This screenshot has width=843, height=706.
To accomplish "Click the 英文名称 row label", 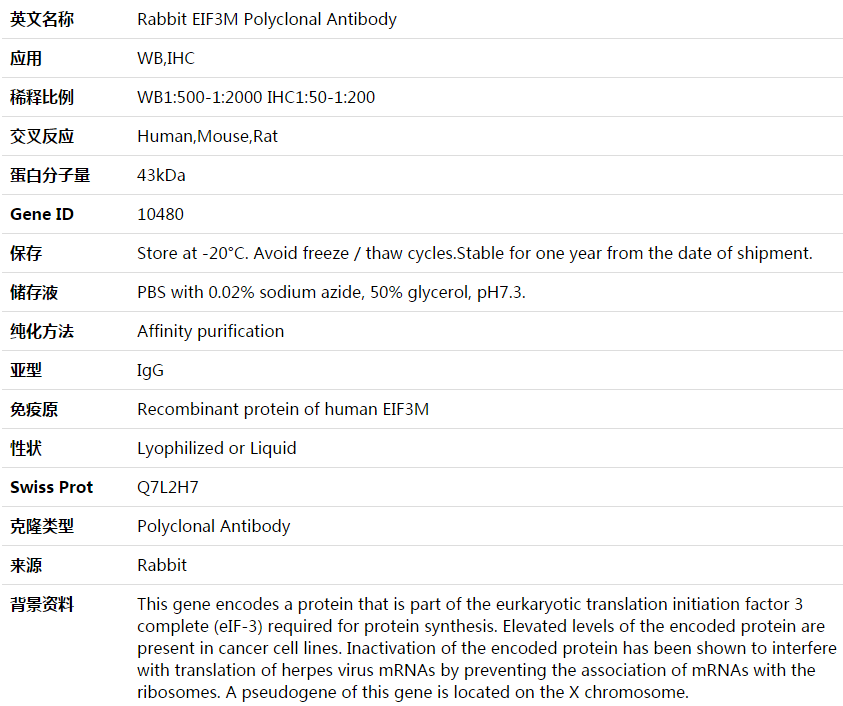I will (x=42, y=19).
